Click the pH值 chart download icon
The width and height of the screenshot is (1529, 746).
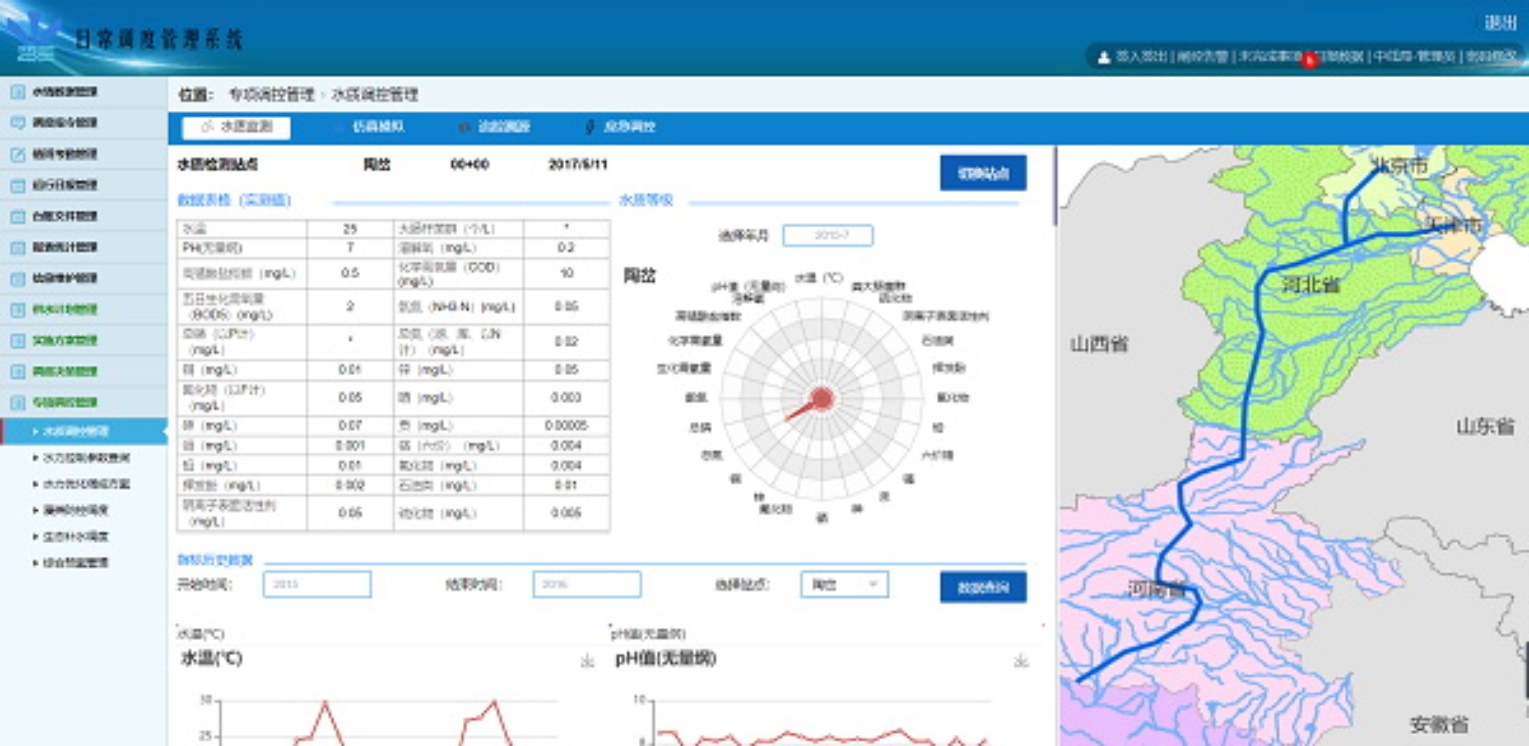pyautogui.click(x=1021, y=661)
